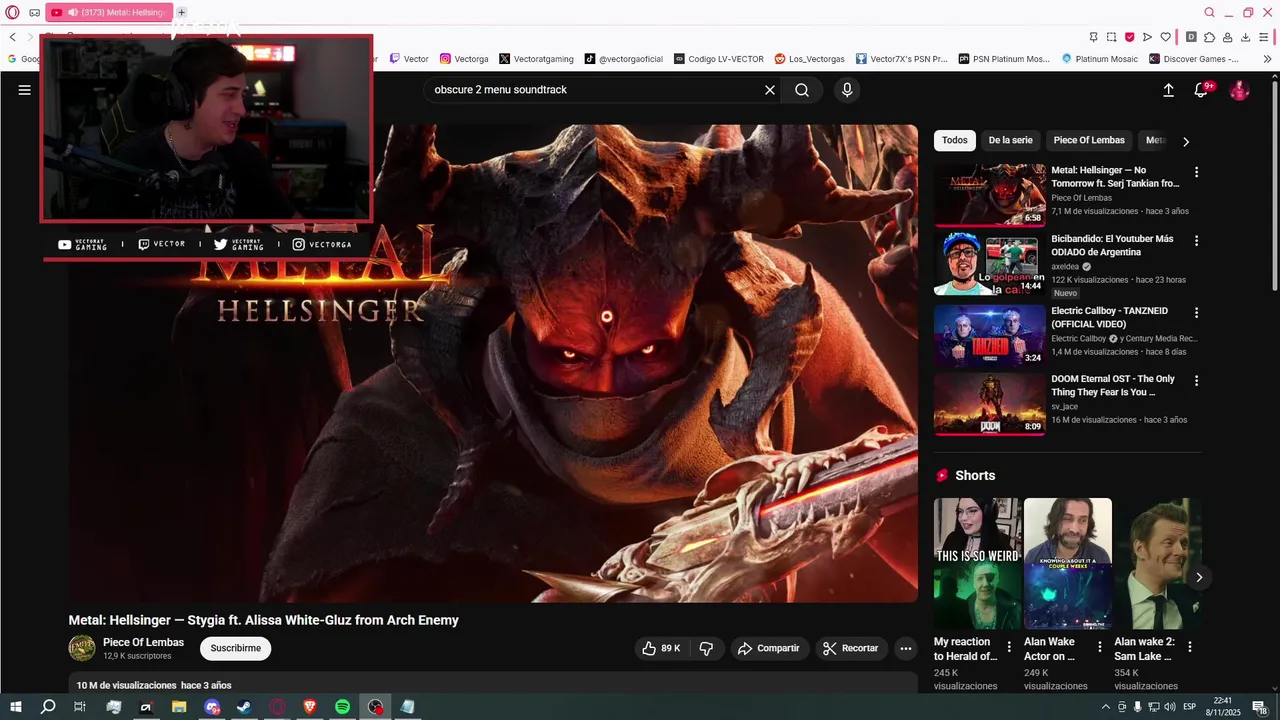Click the main video player frame

[x=493, y=363]
